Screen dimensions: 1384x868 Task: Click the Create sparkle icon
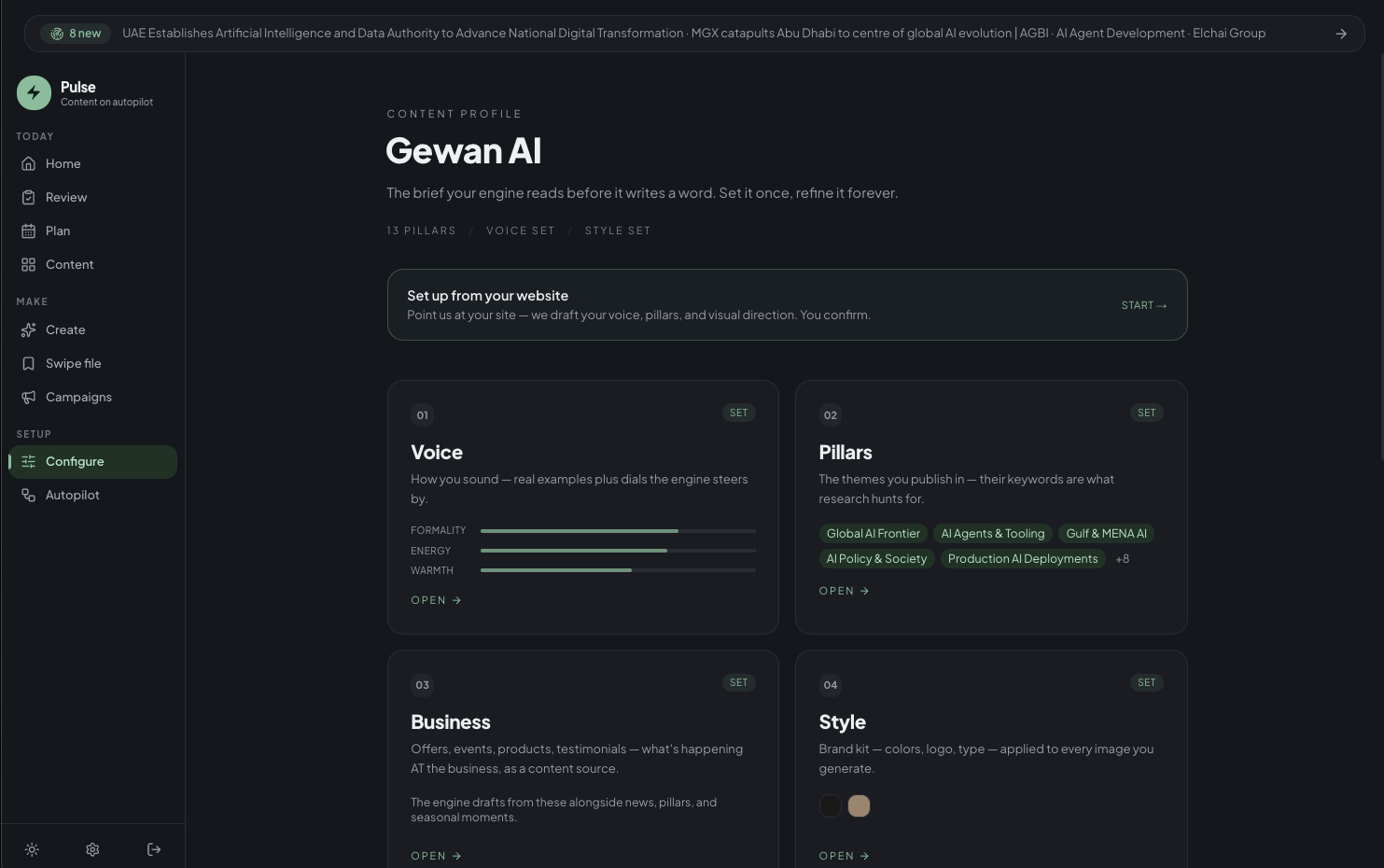[x=29, y=329]
